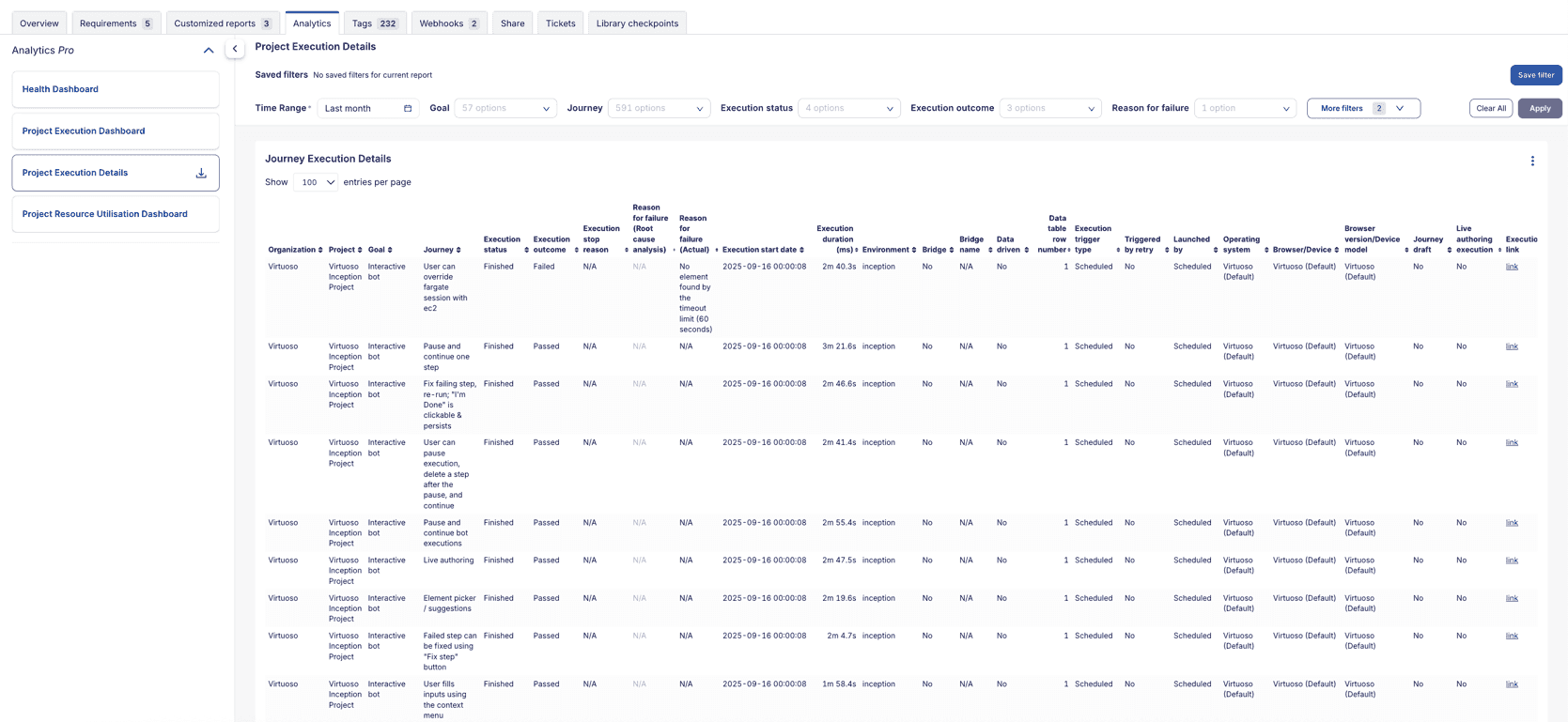Collapse the sidebar with the left chevron
Image resolution: width=1568 pixels, height=722 pixels.
pos(235,49)
